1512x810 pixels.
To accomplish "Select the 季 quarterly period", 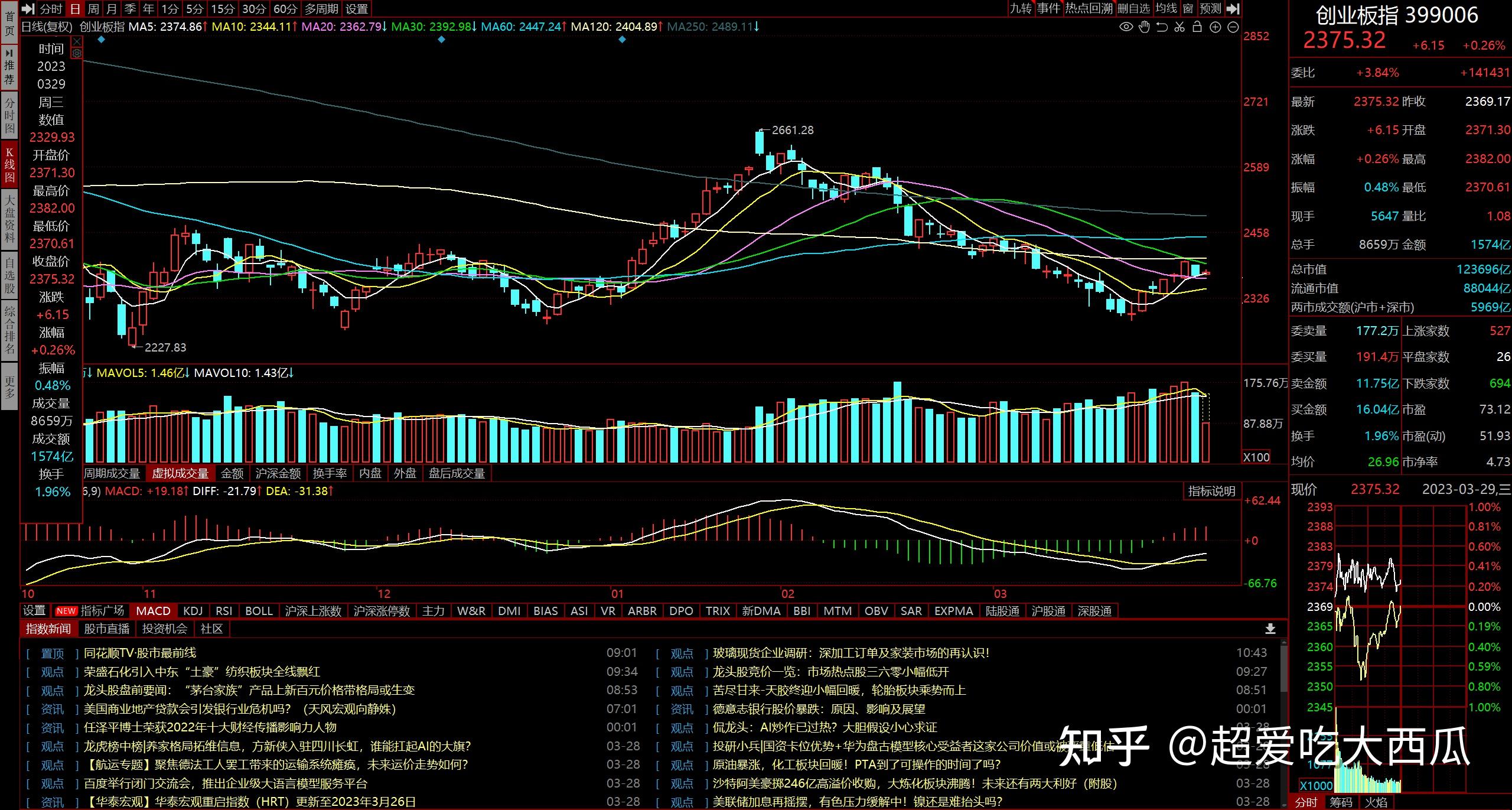I will coord(130,9).
